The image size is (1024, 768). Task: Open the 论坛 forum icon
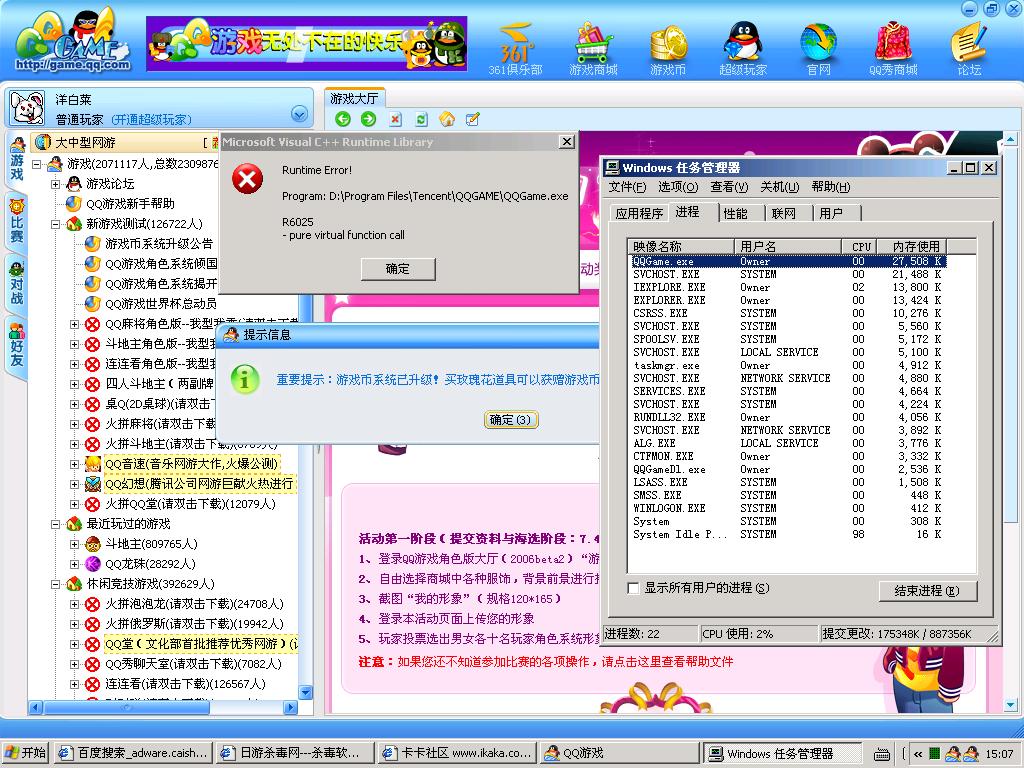pos(969,49)
